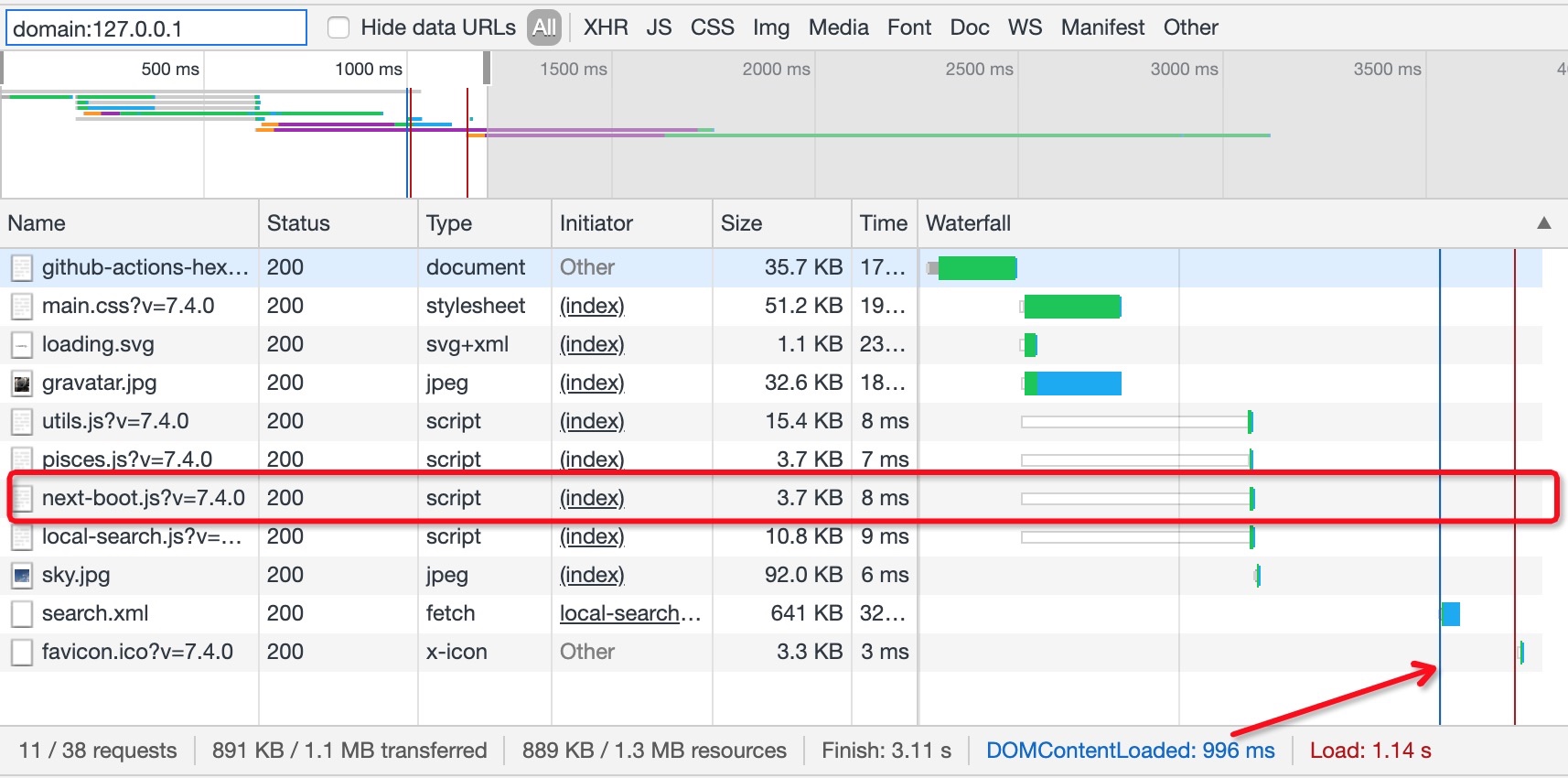Click the timeline overview right handle at 1200 ms

coord(487,69)
